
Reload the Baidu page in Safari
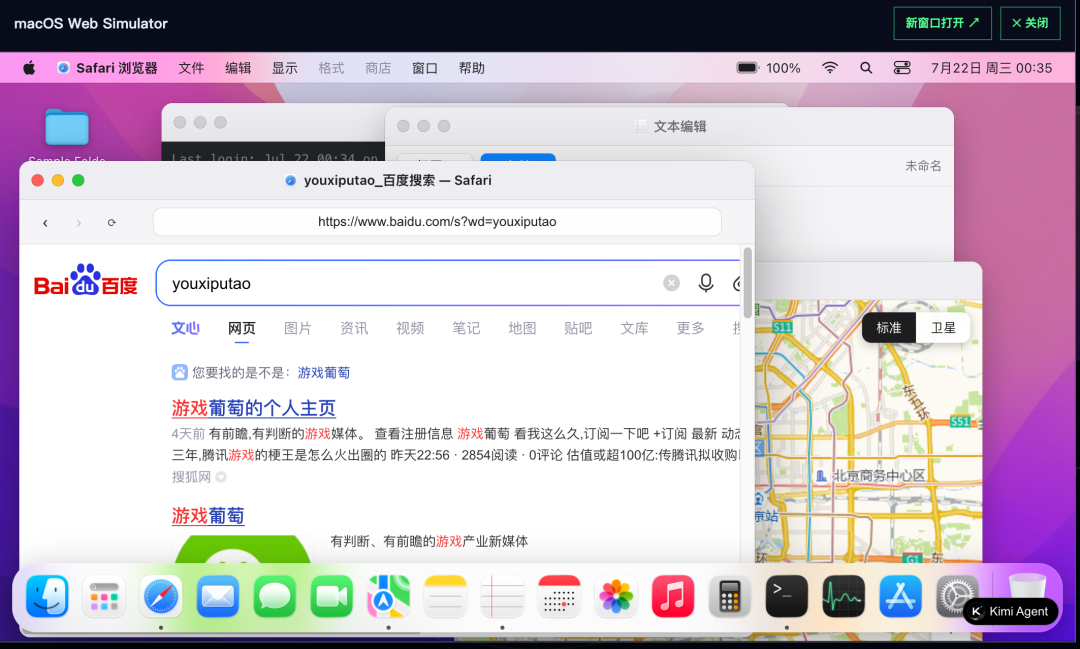click(112, 223)
